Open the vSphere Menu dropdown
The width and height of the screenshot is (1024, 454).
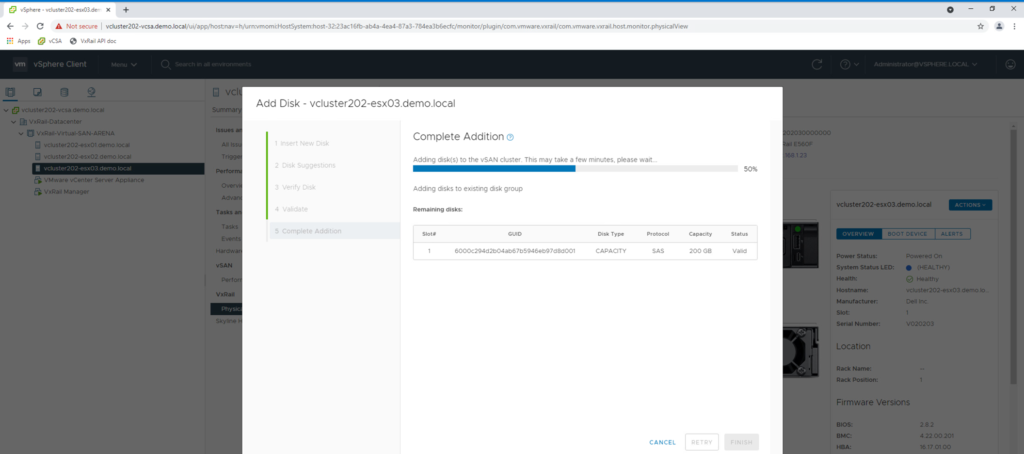123,64
